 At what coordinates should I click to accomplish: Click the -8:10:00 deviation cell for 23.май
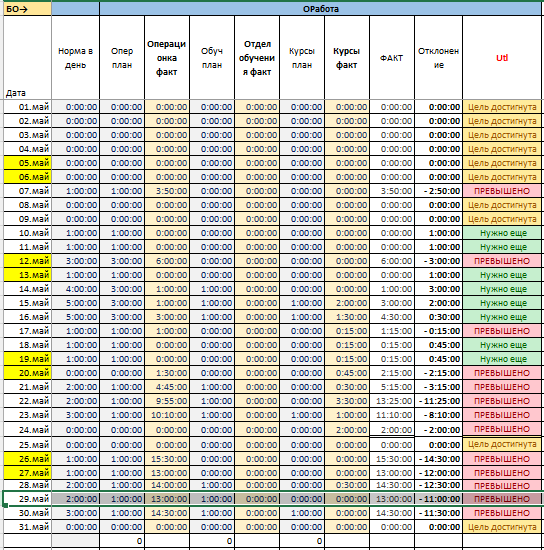click(x=438, y=415)
